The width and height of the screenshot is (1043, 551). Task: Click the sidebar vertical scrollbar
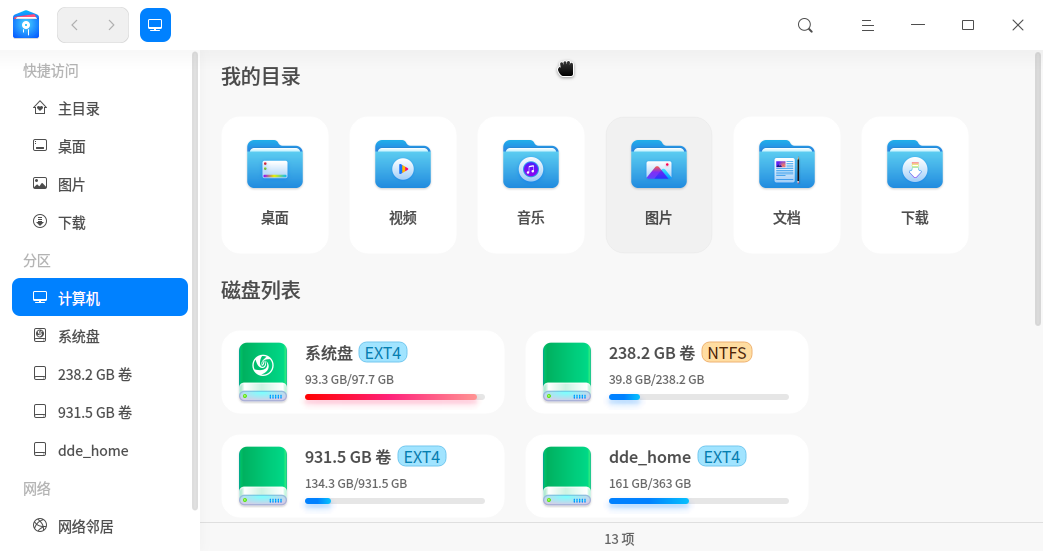pos(195,281)
